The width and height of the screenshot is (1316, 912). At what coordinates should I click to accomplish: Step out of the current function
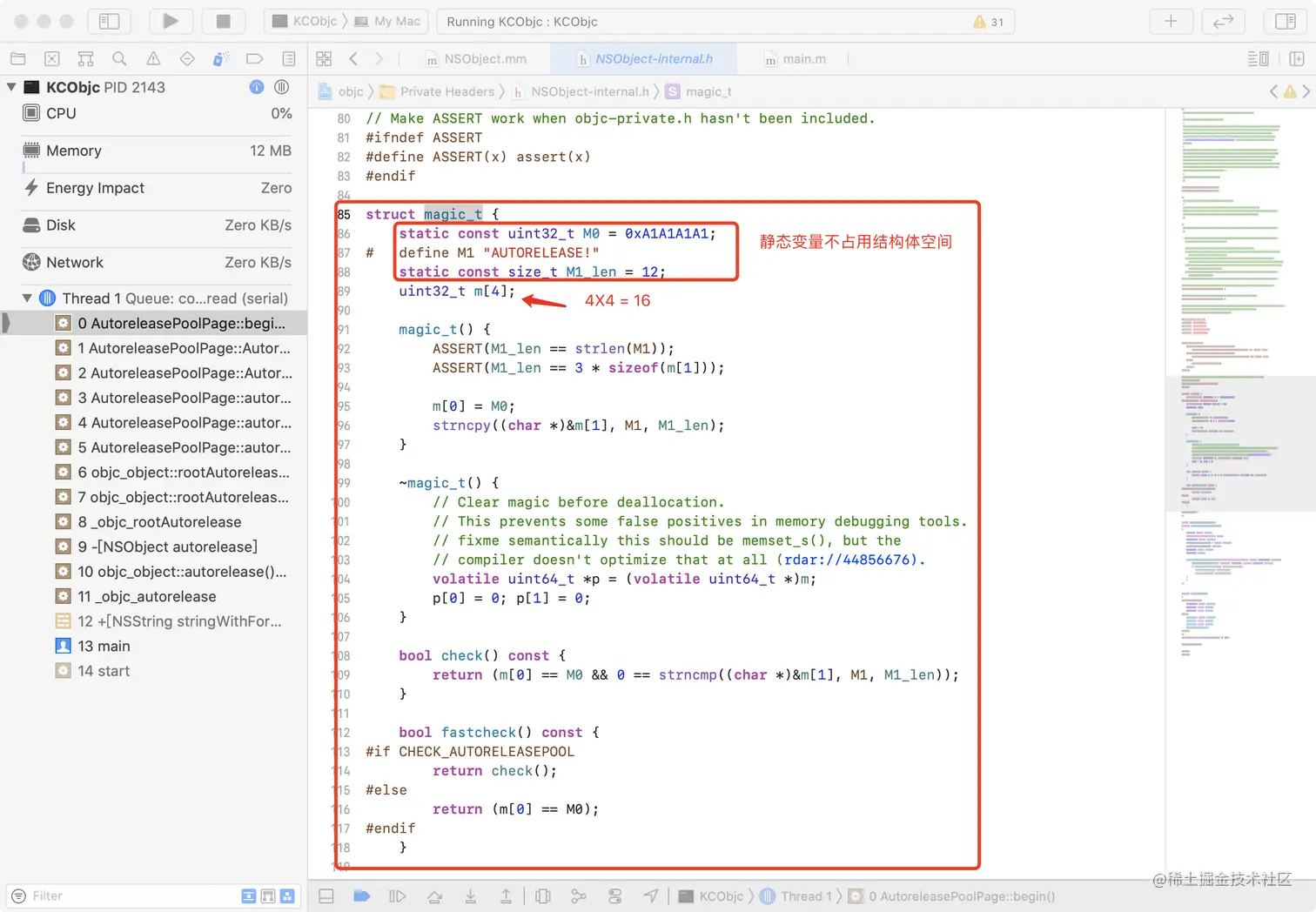pyautogui.click(x=506, y=896)
